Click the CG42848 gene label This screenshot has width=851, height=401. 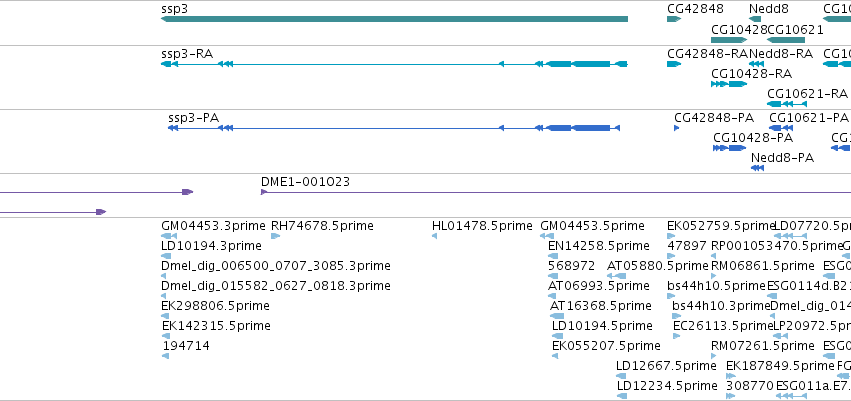pos(695,9)
